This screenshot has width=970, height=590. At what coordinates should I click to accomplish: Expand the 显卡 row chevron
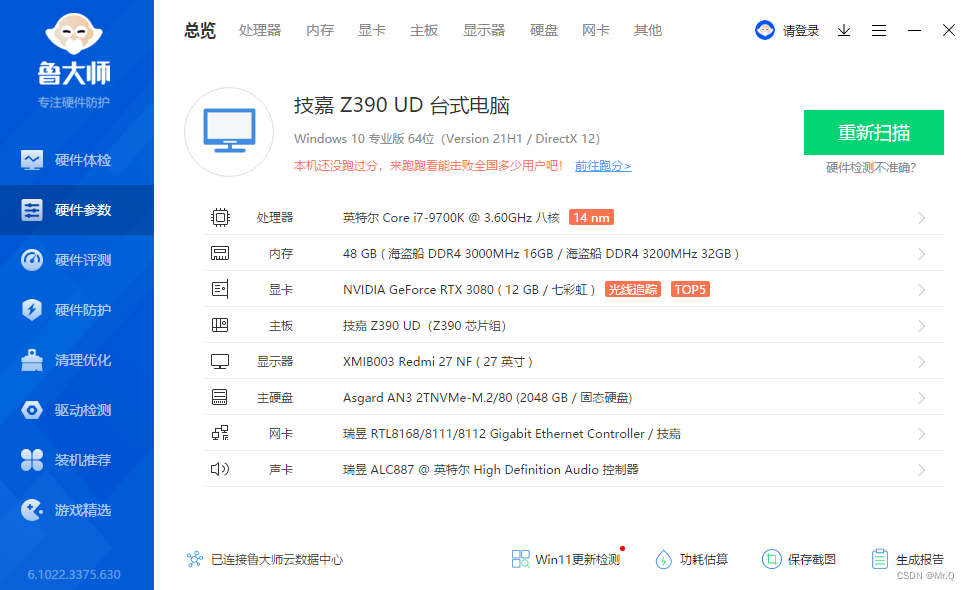pyautogui.click(x=922, y=290)
